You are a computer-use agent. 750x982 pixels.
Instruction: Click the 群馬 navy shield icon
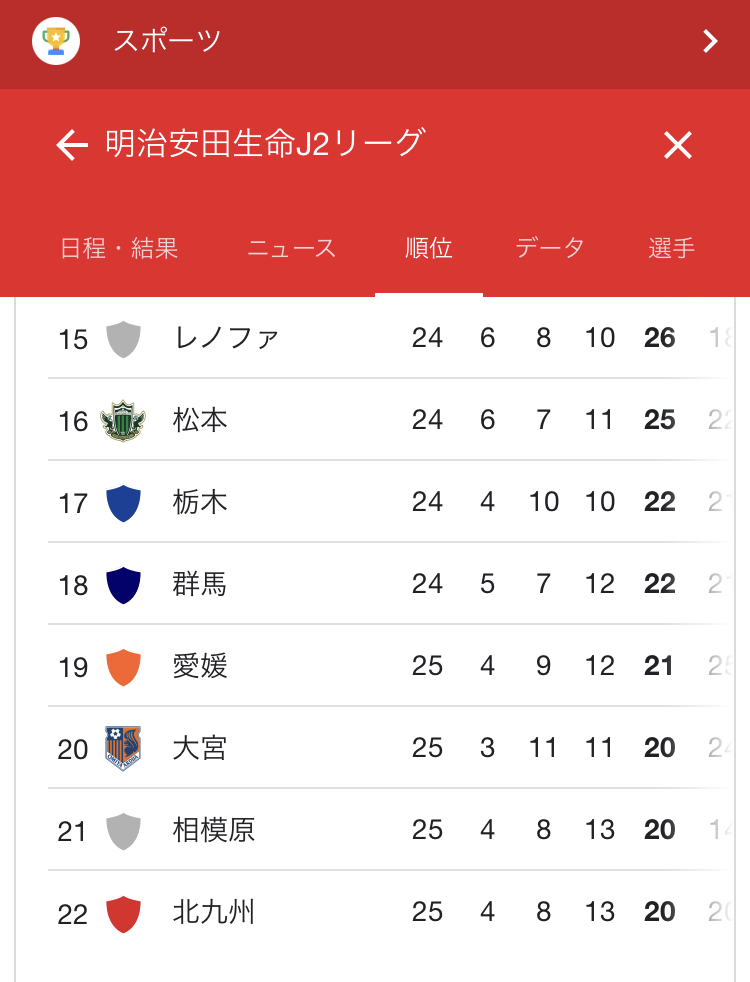[x=123, y=585]
